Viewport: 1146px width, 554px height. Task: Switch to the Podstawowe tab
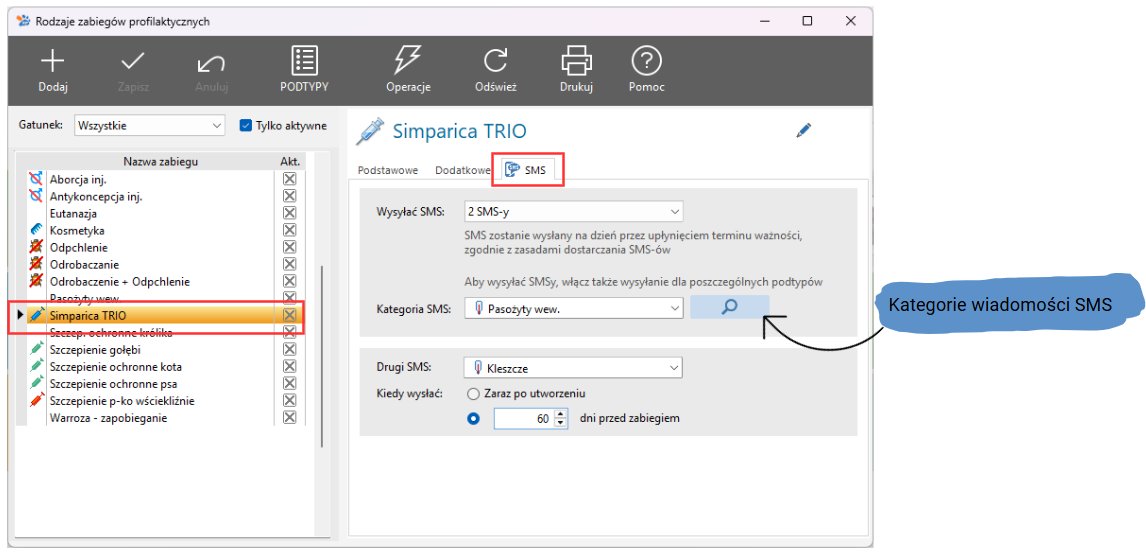pyautogui.click(x=388, y=171)
